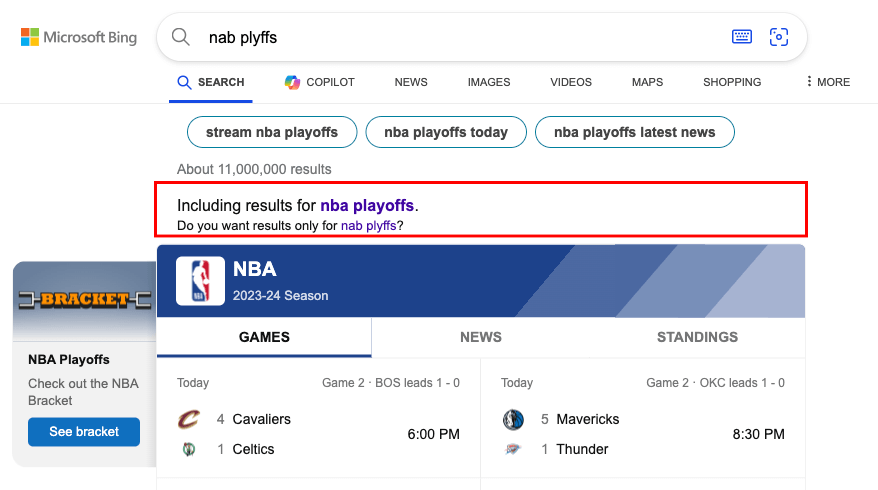Open the NEWS tab in NBA card

pyautogui.click(x=480, y=337)
